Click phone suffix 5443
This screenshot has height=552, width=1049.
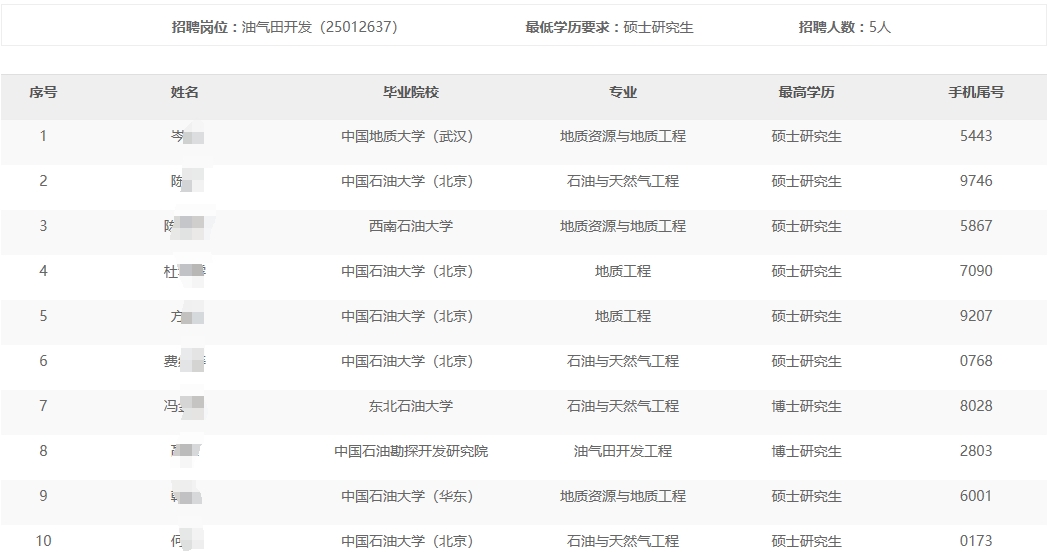[x=976, y=136]
